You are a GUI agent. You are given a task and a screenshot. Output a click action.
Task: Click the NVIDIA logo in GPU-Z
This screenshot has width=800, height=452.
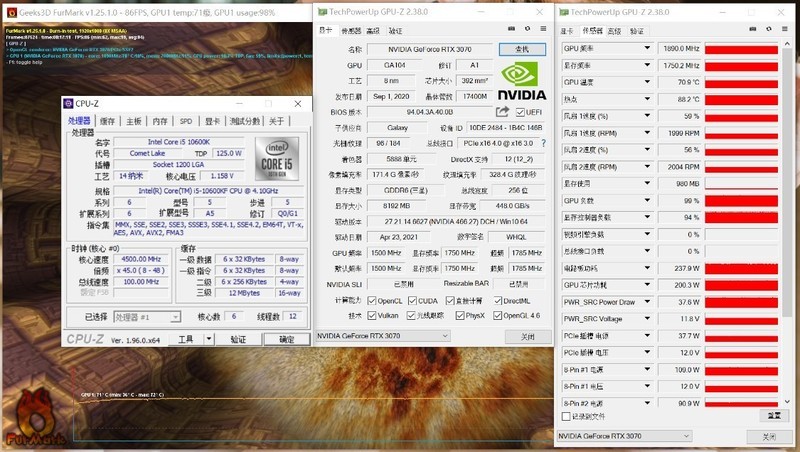click(521, 81)
